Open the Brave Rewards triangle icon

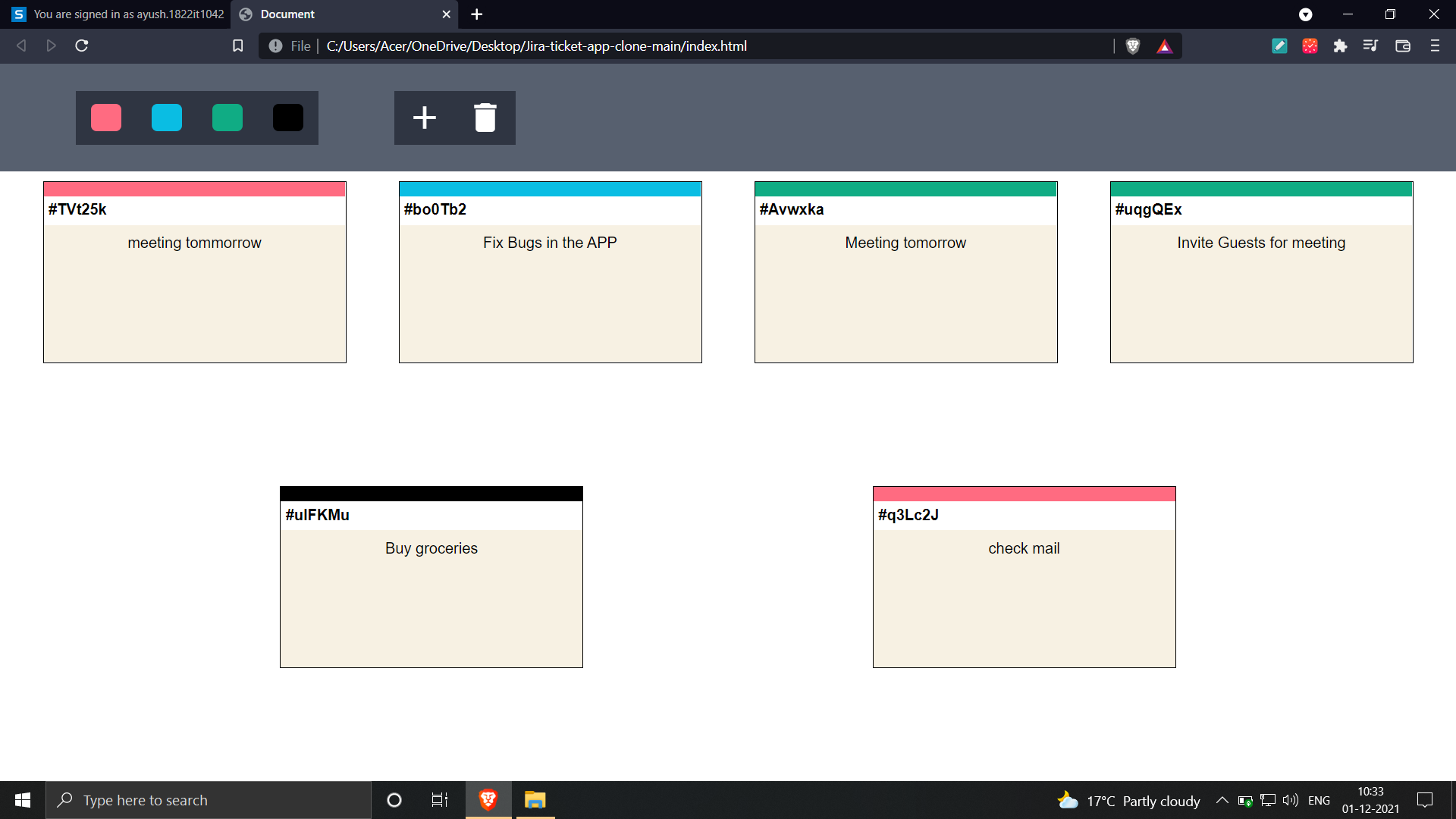click(1165, 46)
